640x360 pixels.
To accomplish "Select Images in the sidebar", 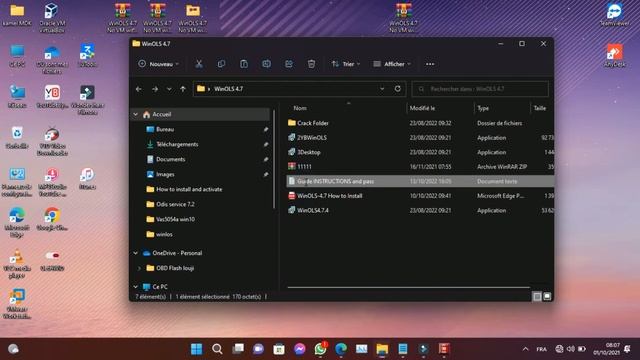I will 165,174.
